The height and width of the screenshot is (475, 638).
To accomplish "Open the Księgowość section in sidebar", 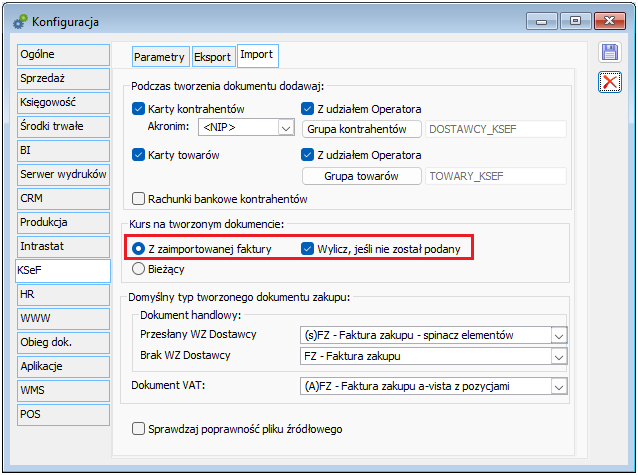I will click(62, 102).
